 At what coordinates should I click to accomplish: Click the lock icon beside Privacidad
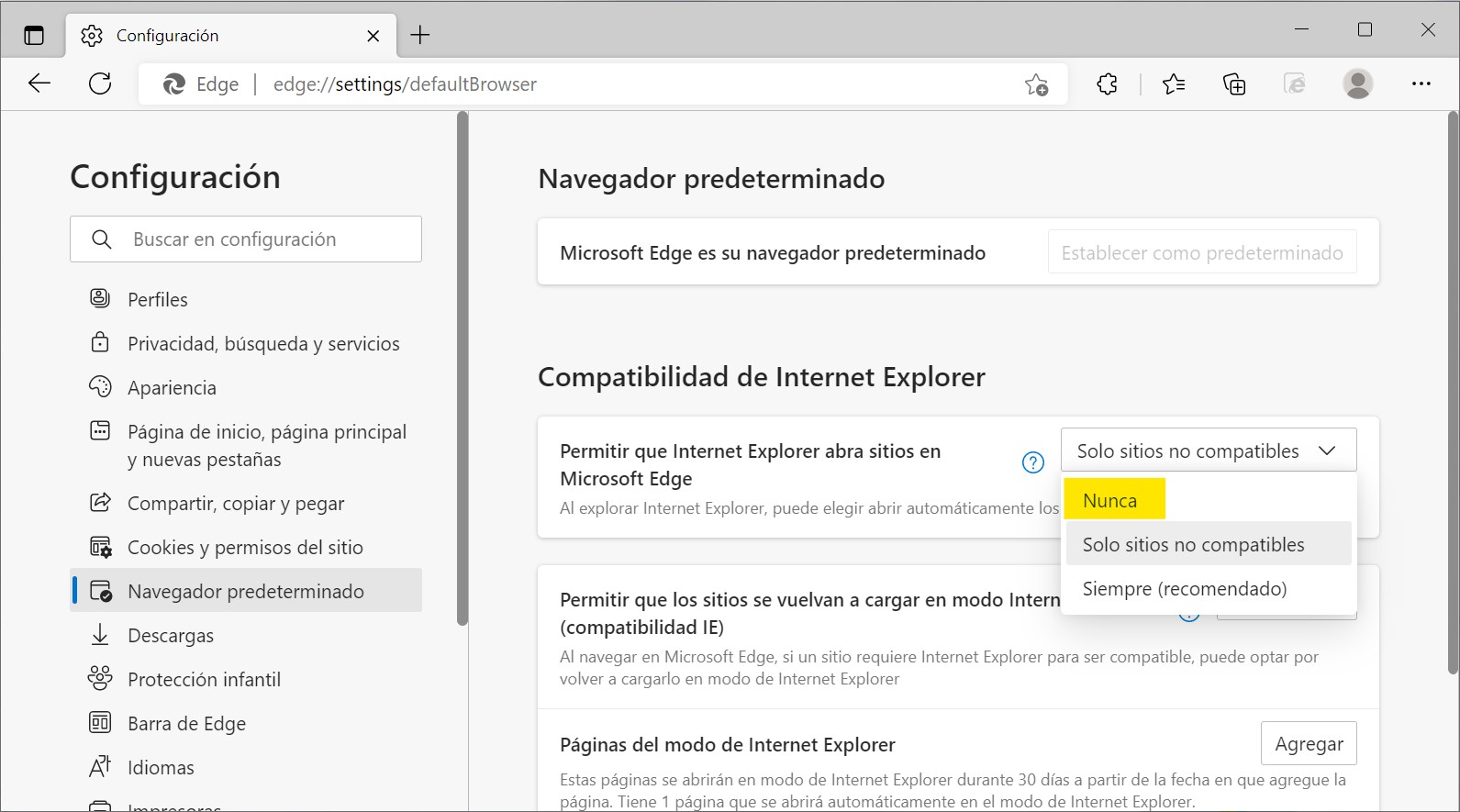tap(100, 342)
